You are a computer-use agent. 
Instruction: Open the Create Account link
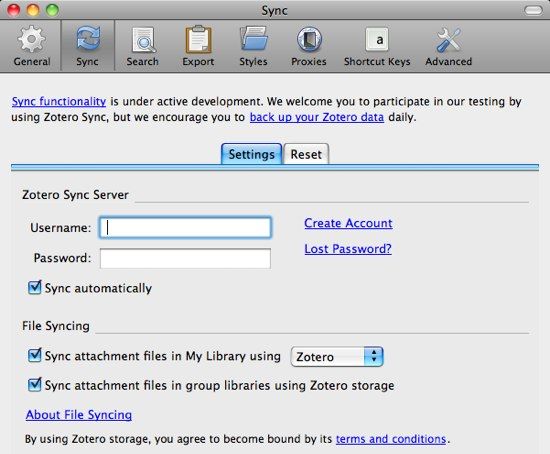click(348, 223)
